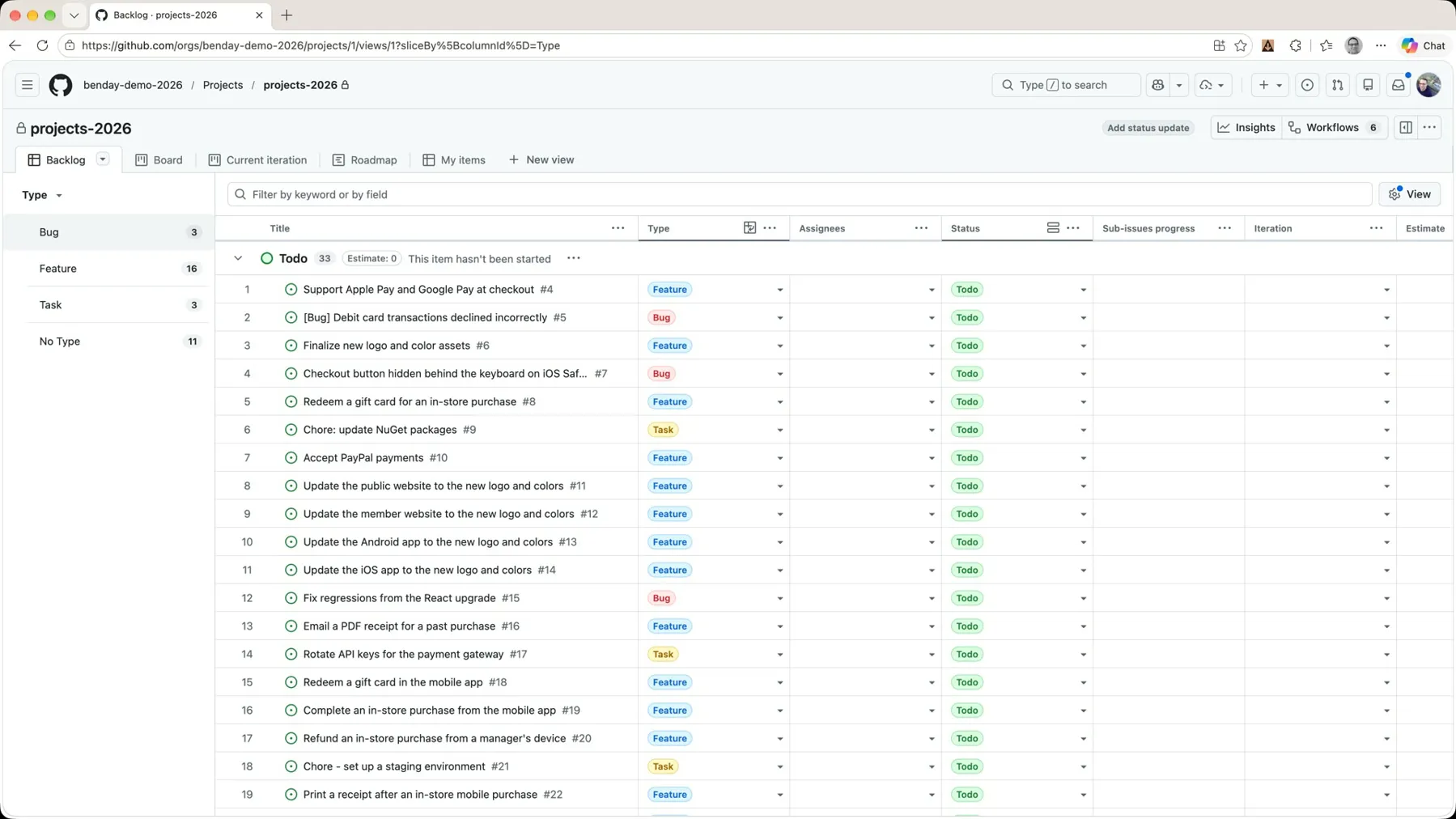Viewport: 1456px width, 819px height.
Task: Click Add status update button
Action: coord(1148,128)
